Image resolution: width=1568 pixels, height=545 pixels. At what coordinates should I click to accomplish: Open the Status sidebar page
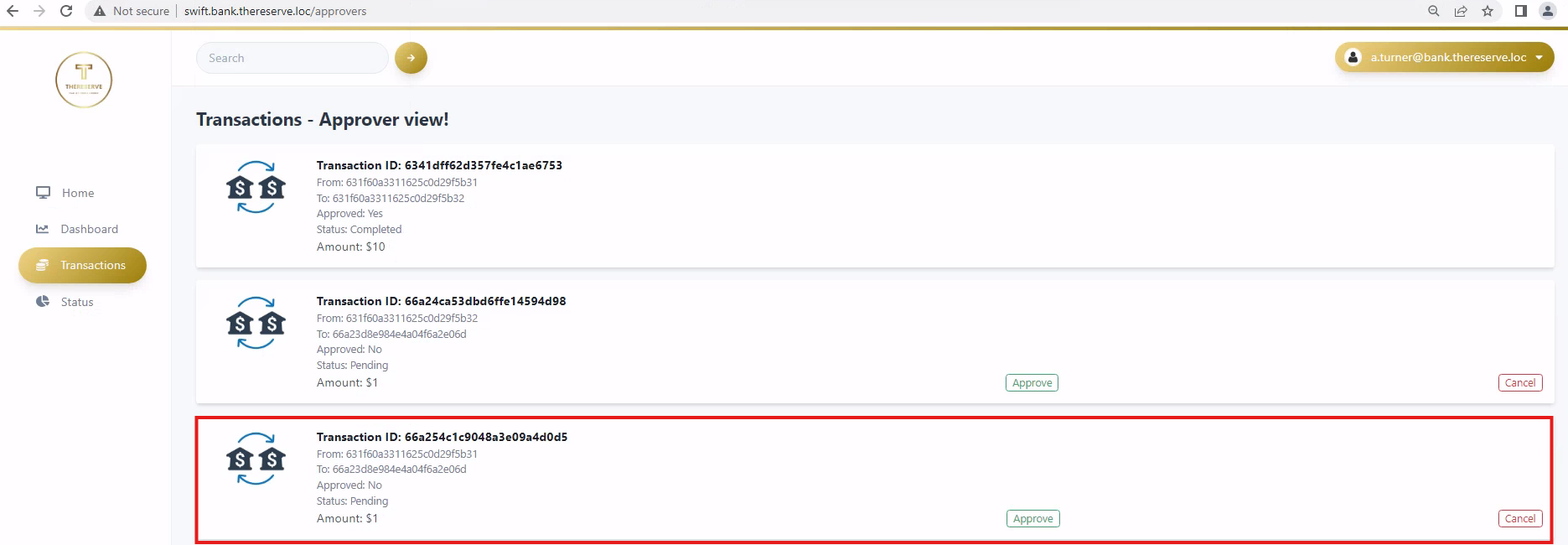pos(76,302)
